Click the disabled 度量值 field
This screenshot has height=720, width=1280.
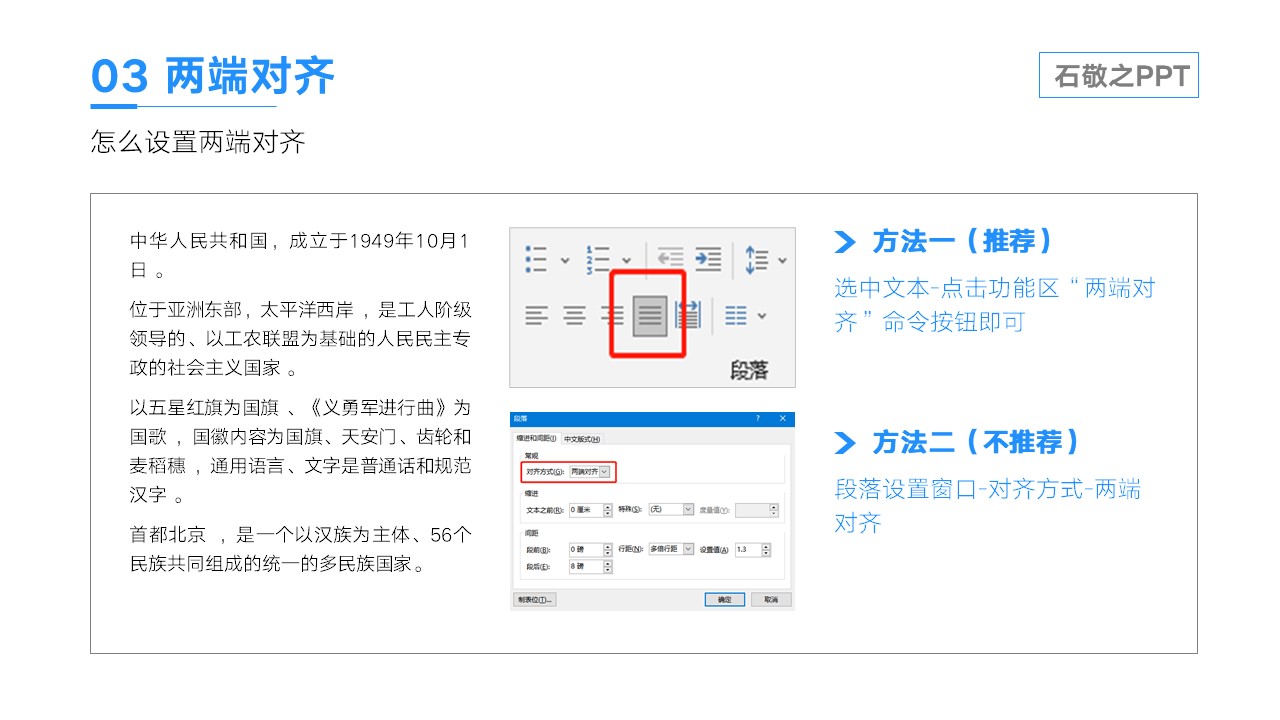pos(757,510)
